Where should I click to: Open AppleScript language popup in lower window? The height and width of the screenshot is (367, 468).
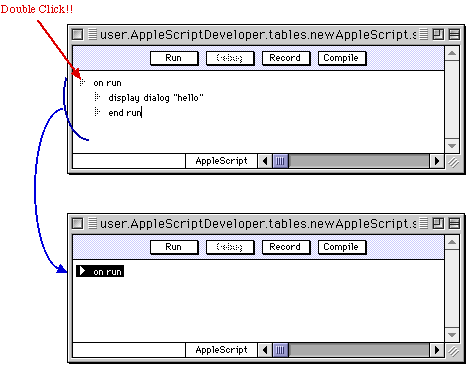(221, 350)
